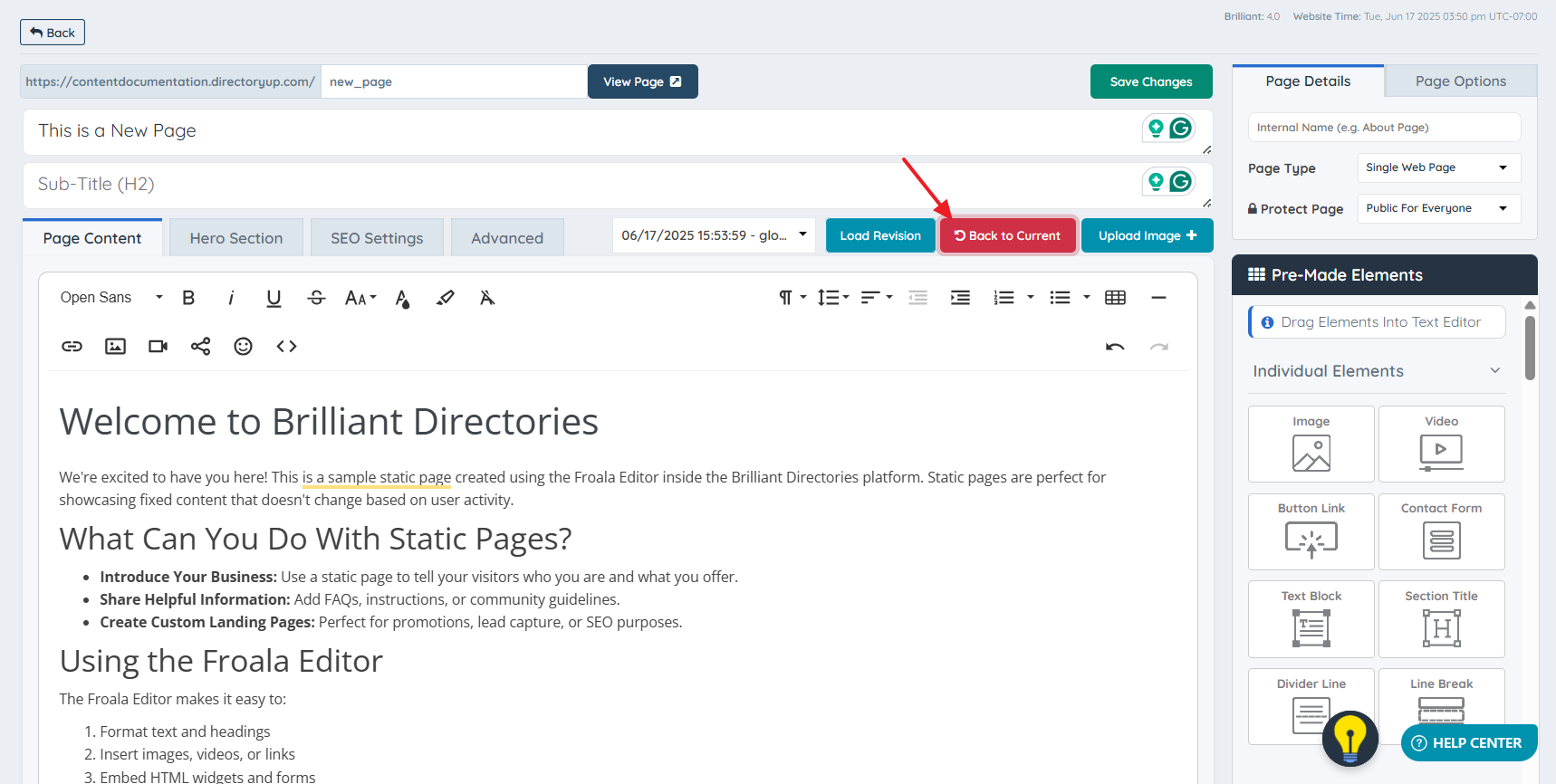Open the Help Center

coord(1468,742)
